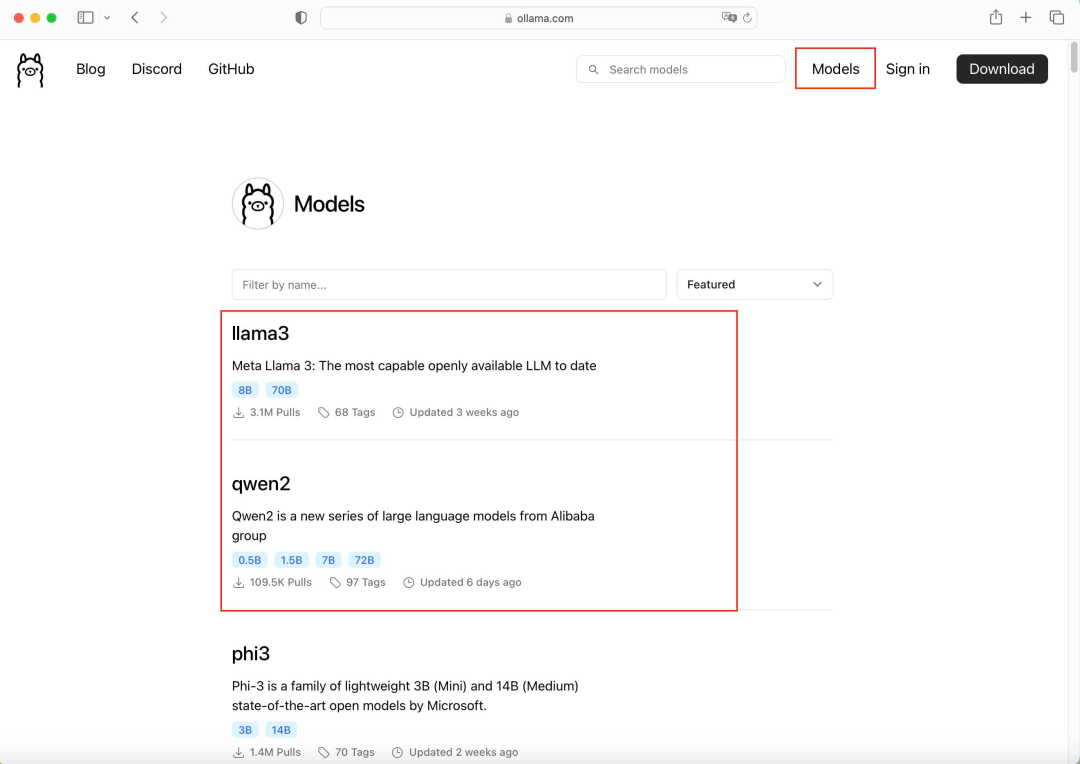Click the Search models field
This screenshot has height=764, width=1080.
click(x=681, y=69)
